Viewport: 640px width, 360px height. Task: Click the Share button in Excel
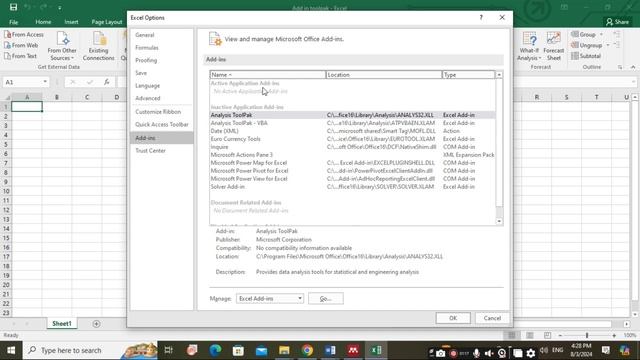(617, 22)
